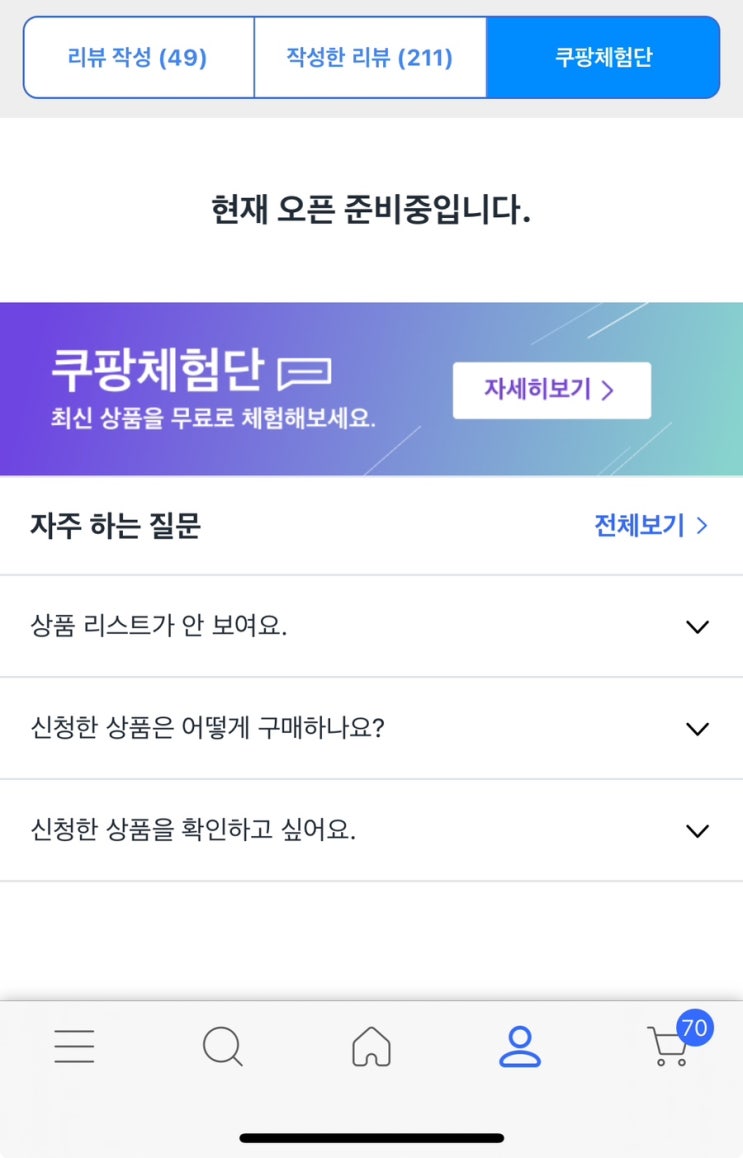Viewport: 743px width, 1158px height.
Task: Expand chevron for 신청한 상품을 확인하고 싶어요
Action: [697, 831]
